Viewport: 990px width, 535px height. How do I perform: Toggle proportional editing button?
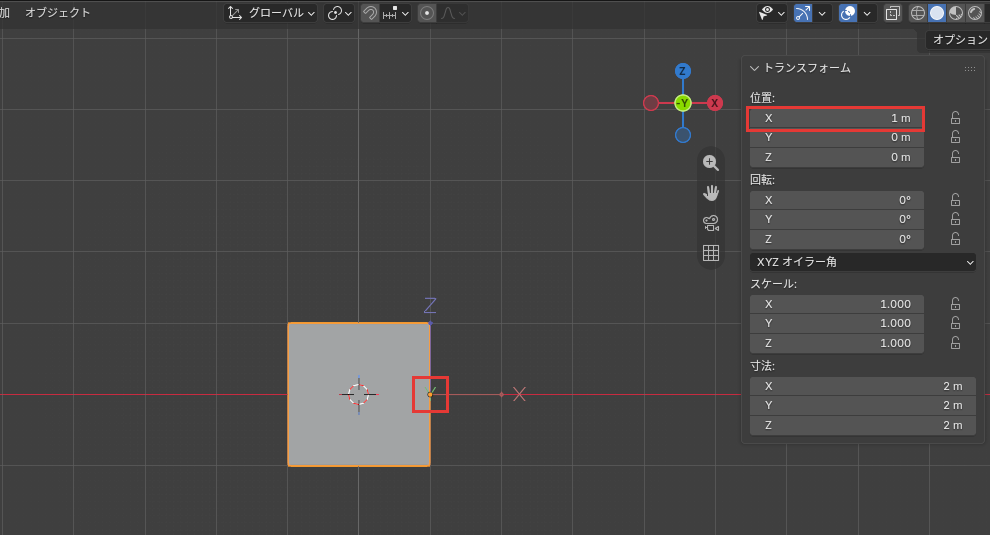(x=427, y=13)
